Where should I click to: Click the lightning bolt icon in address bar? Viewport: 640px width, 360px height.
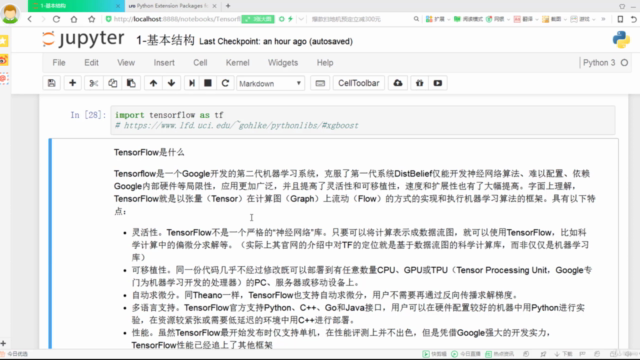click(290, 19)
